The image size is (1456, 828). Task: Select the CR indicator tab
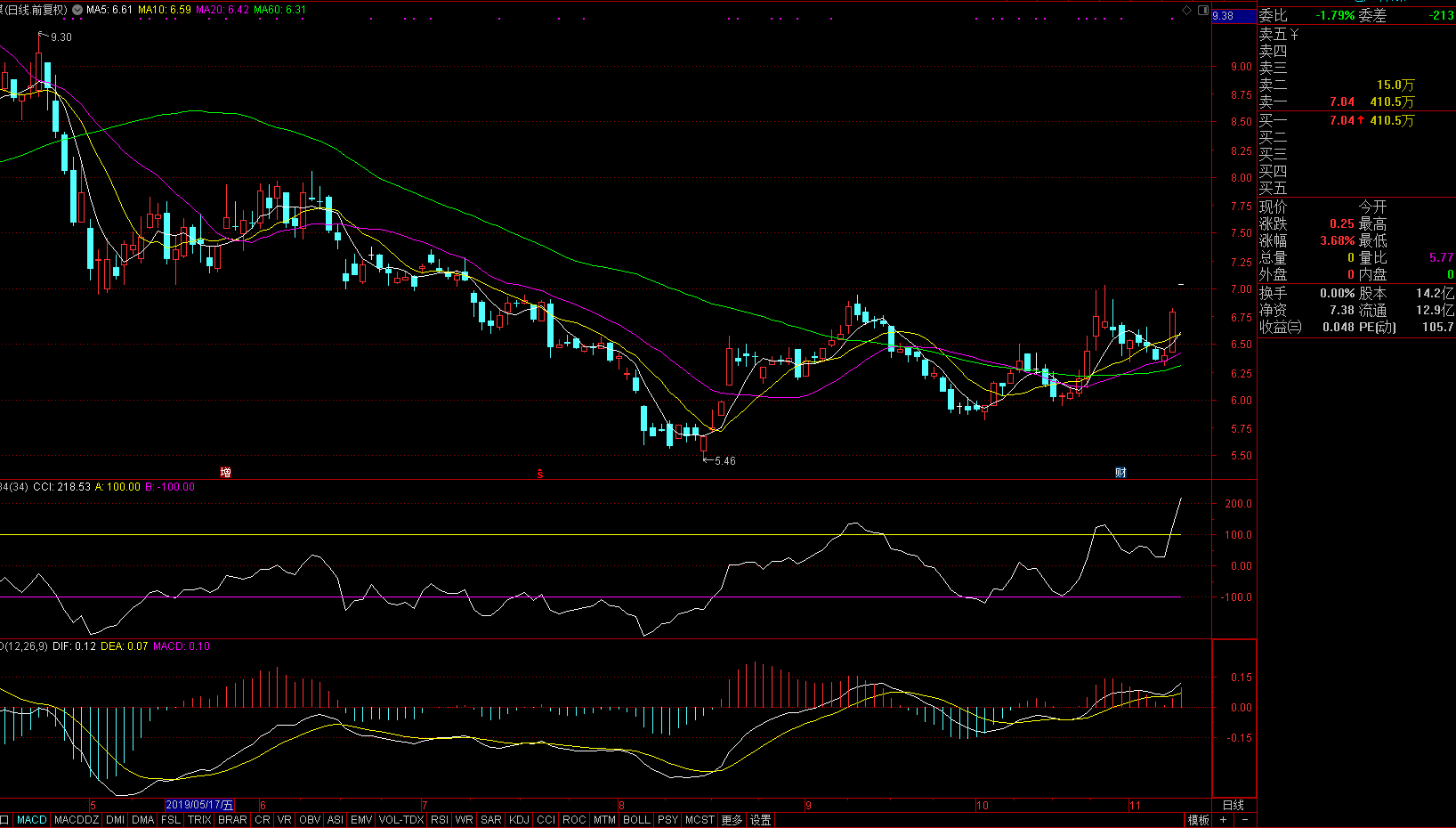point(262,820)
